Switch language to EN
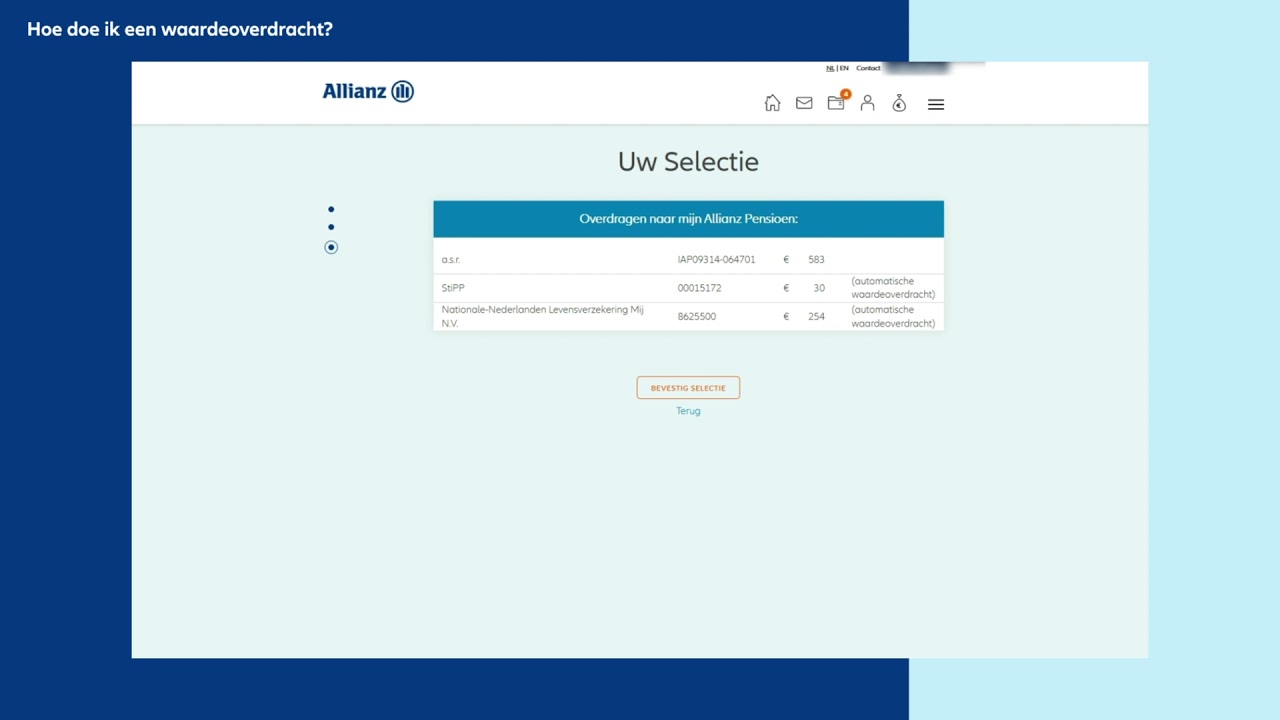 (844, 68)
